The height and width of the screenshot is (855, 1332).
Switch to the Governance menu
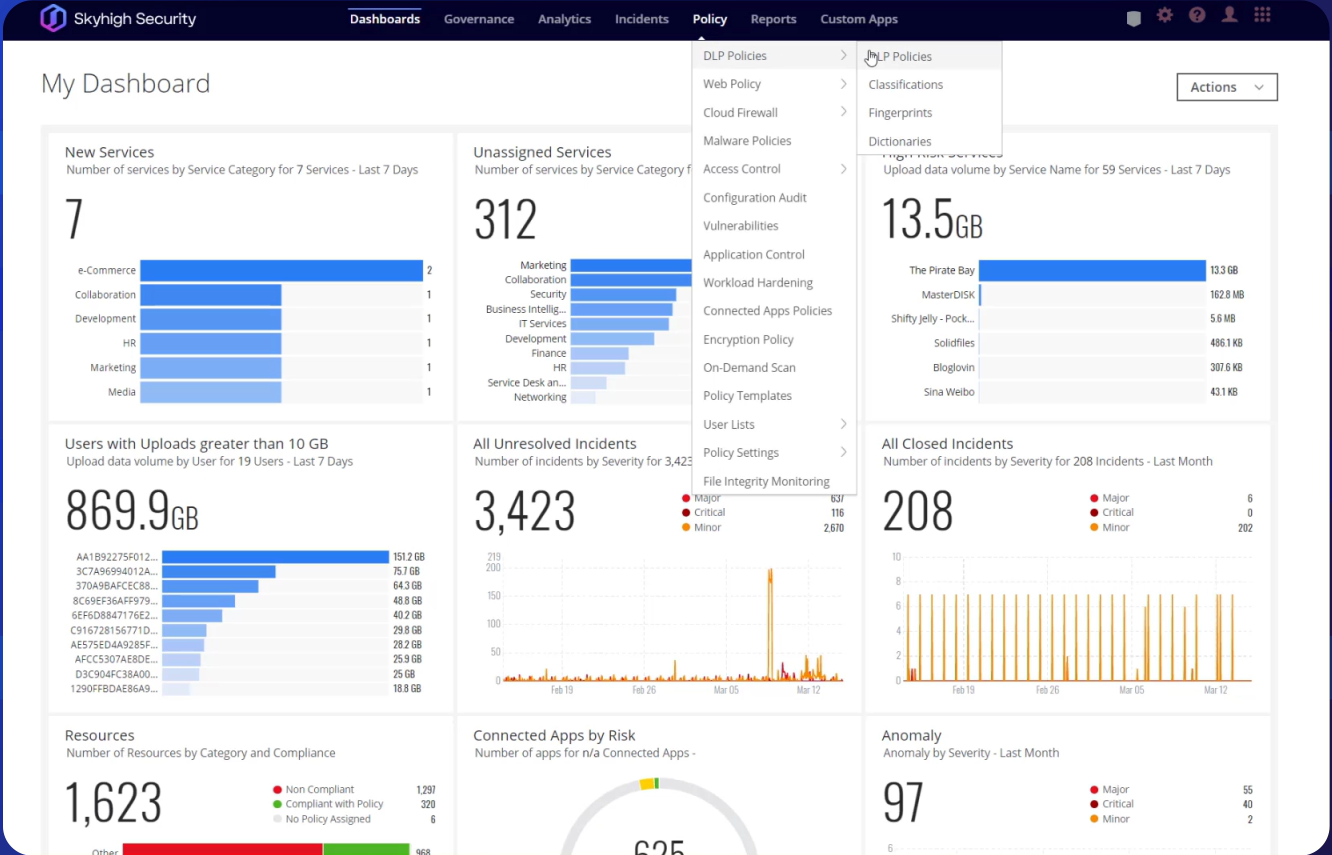478,18
